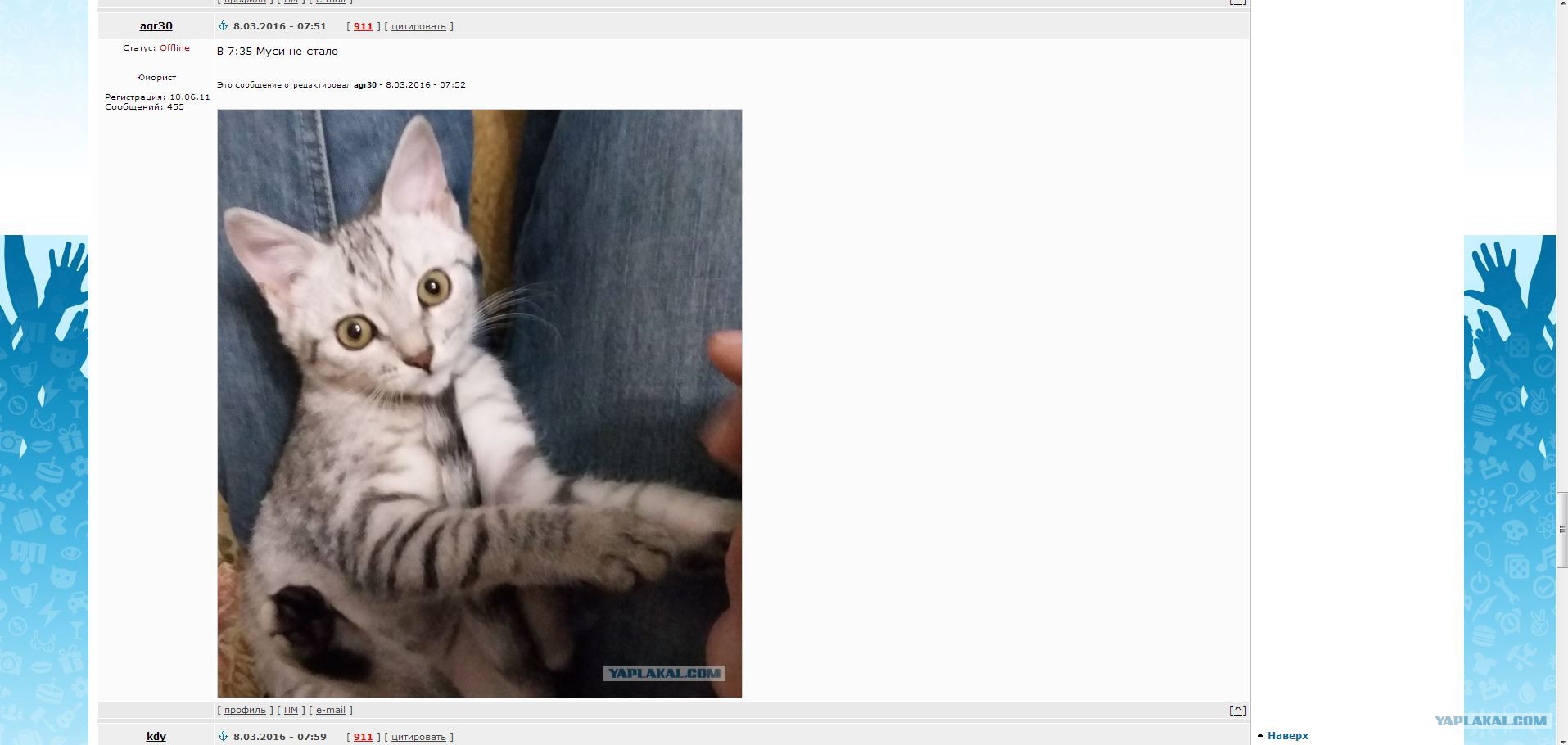Click the up-arrow icon below agr30's post
Image resolution: width=1568 pixels, height=745 pixels.
(1237, 711)
